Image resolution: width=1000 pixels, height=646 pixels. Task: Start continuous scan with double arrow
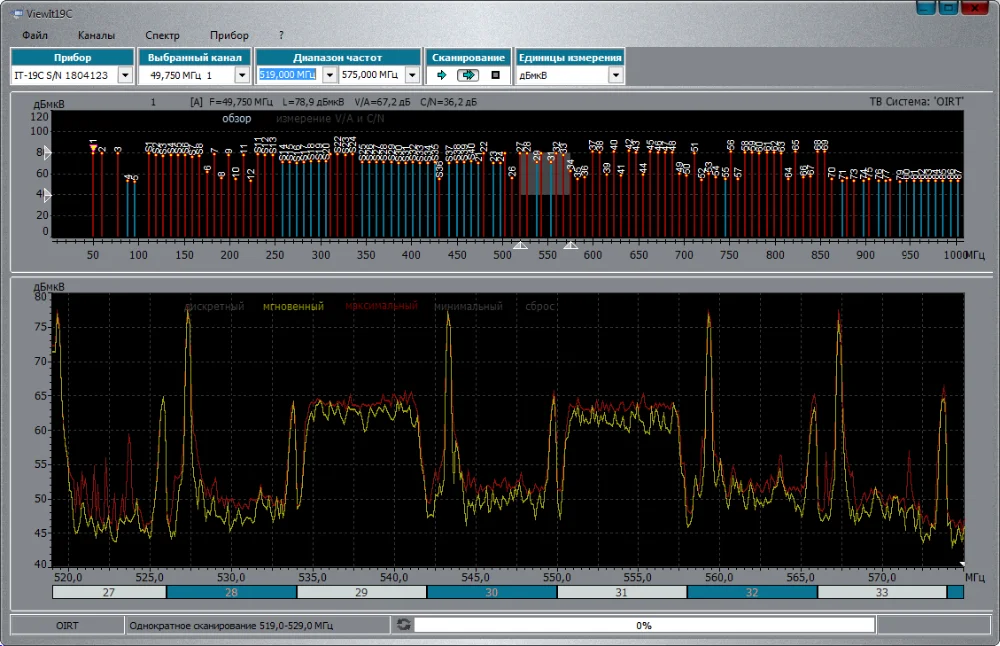468,75
